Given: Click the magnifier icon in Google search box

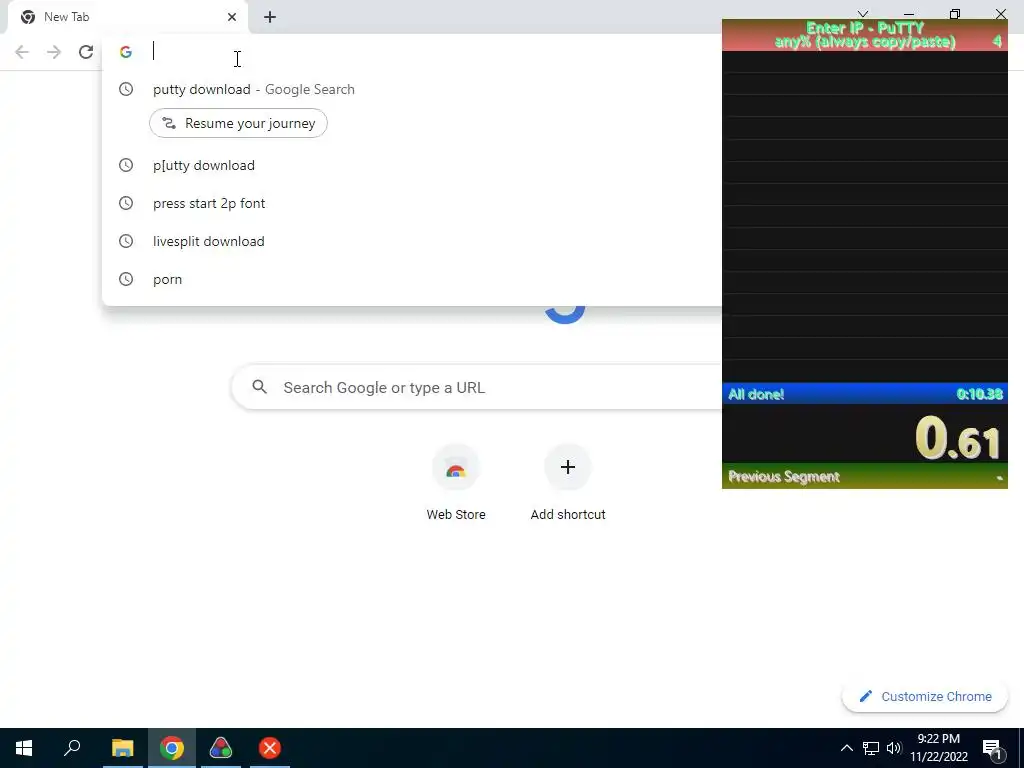Looking at the screenshot, I should click(x=259, y=387).
